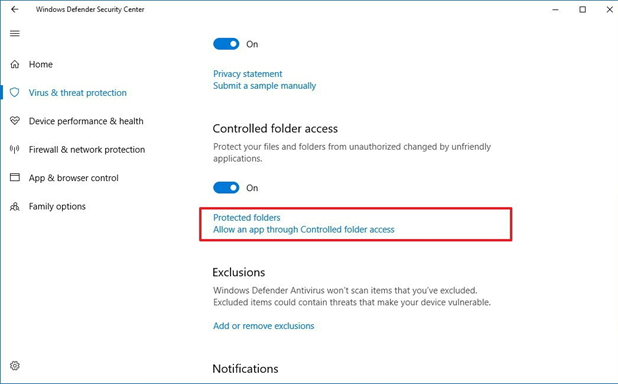Open Settings via the gear icon
The width and height of the screenshot is (618, 384).
(x=15, y=365)
